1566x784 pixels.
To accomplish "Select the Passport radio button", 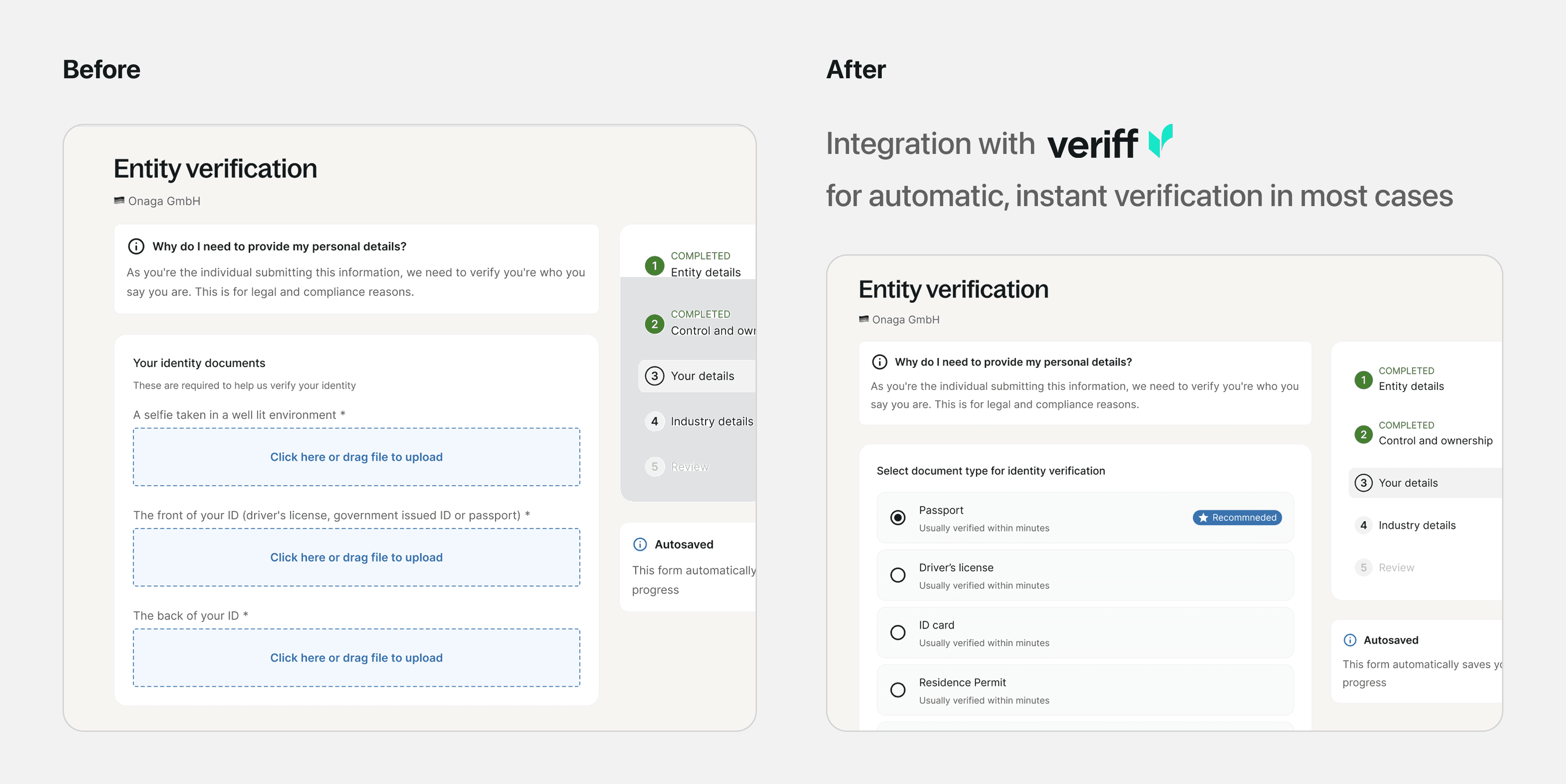I will (x=897, y=518).
